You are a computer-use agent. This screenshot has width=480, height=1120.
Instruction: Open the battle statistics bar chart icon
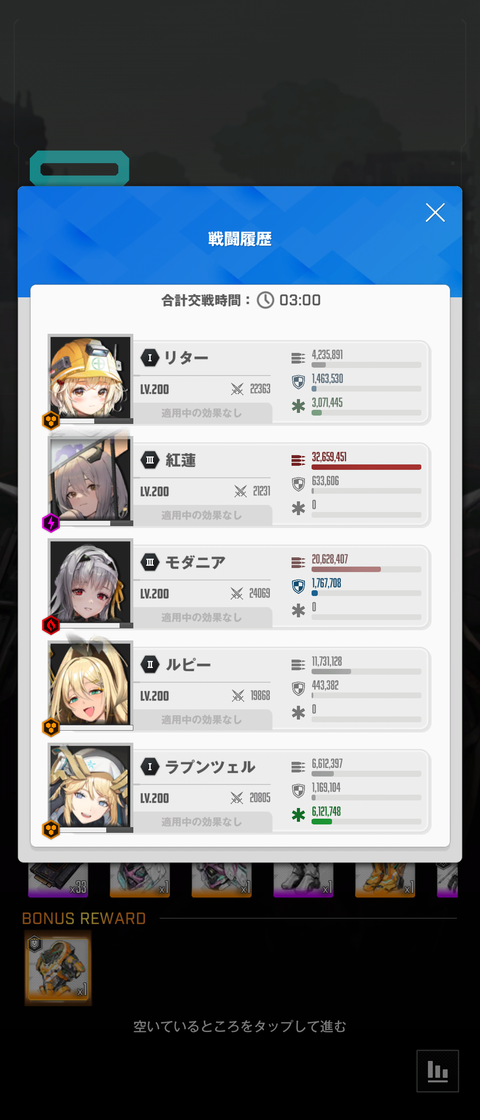tap(437, 1070)
